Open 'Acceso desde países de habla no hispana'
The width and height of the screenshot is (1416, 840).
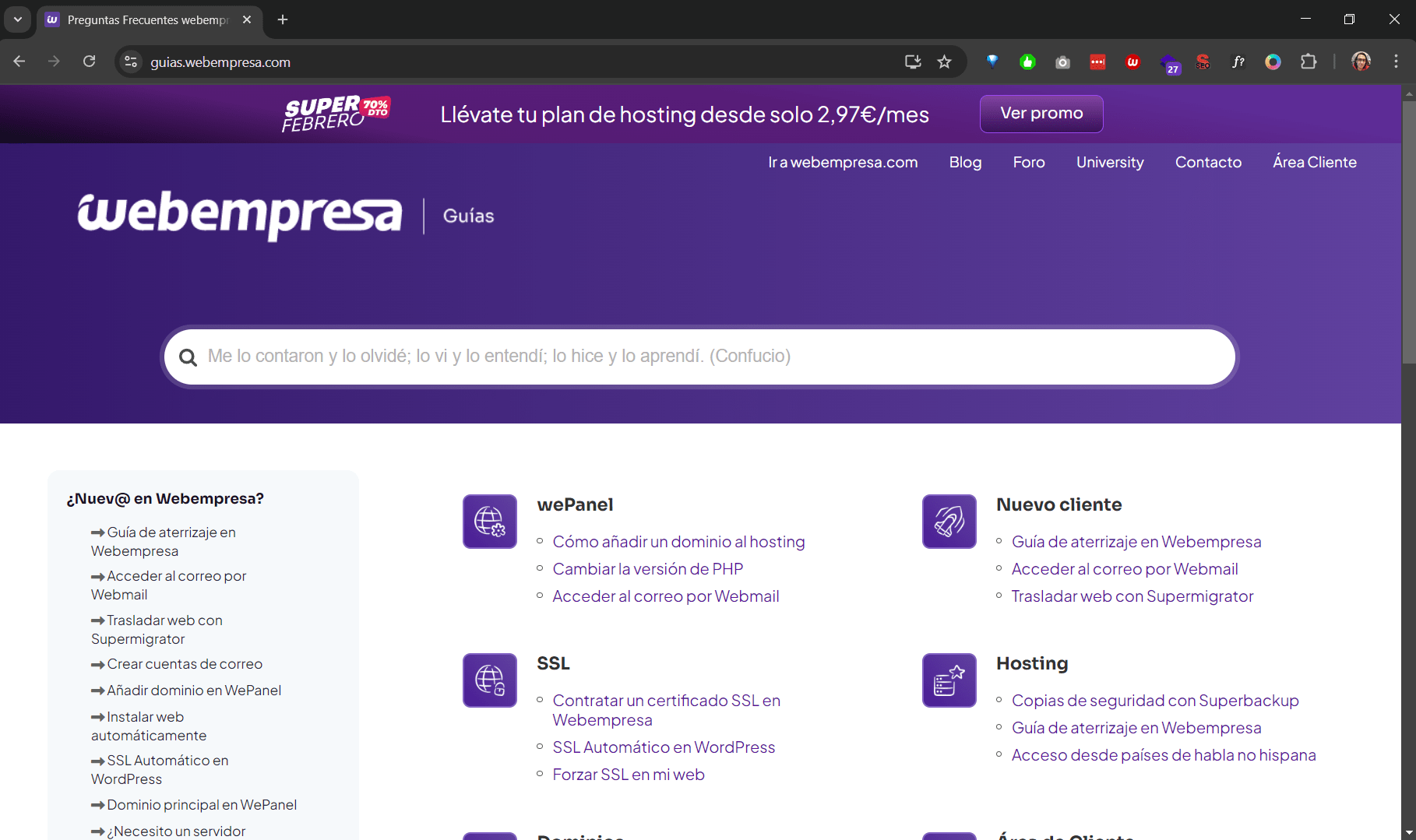tap(1164, 755)
